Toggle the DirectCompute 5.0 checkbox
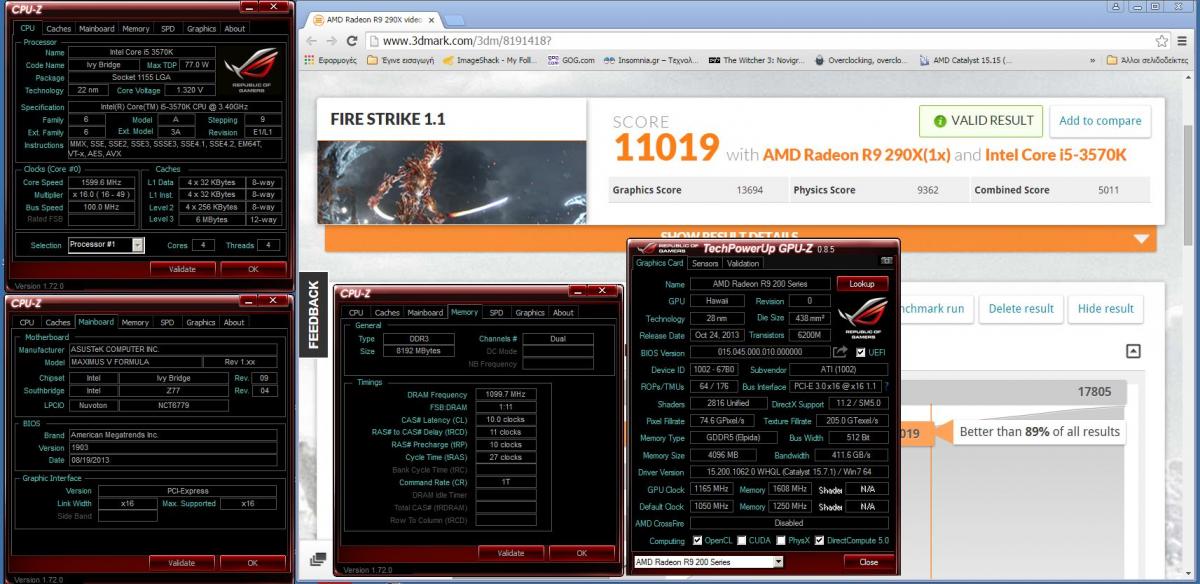Viewport: 1200px width, 584px height. click(819, 541)
